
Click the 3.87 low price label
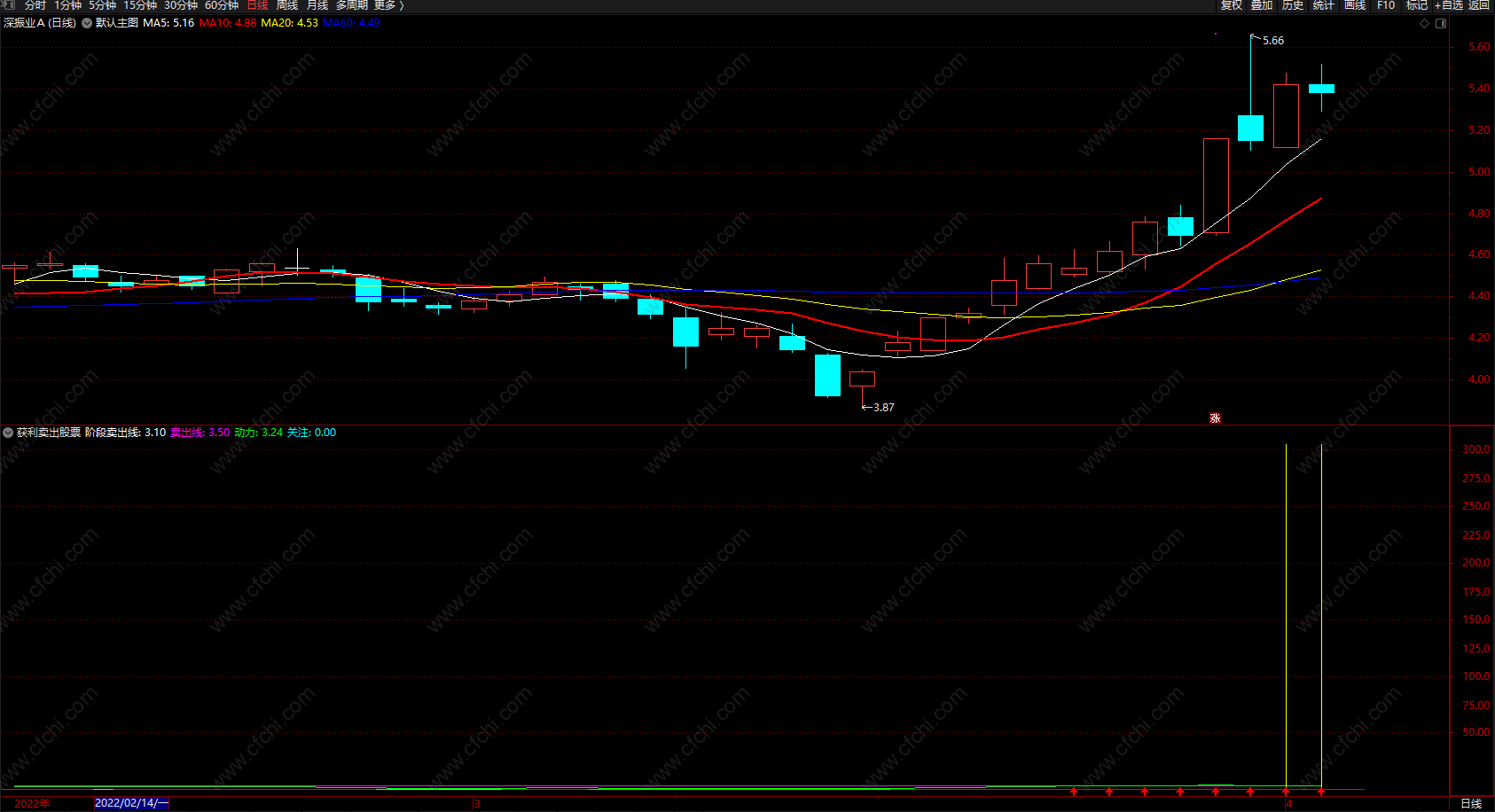(884, 408)
